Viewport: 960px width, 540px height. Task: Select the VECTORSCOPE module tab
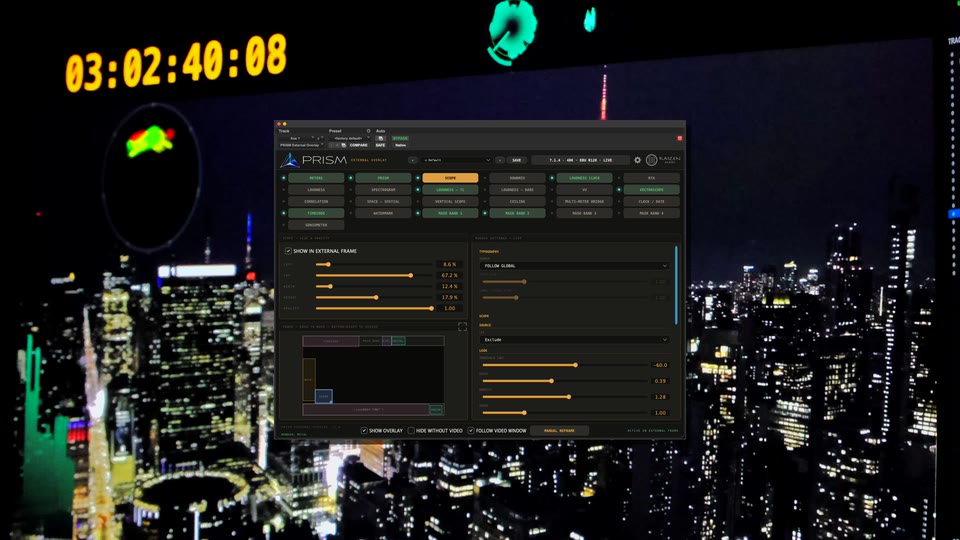651,190
